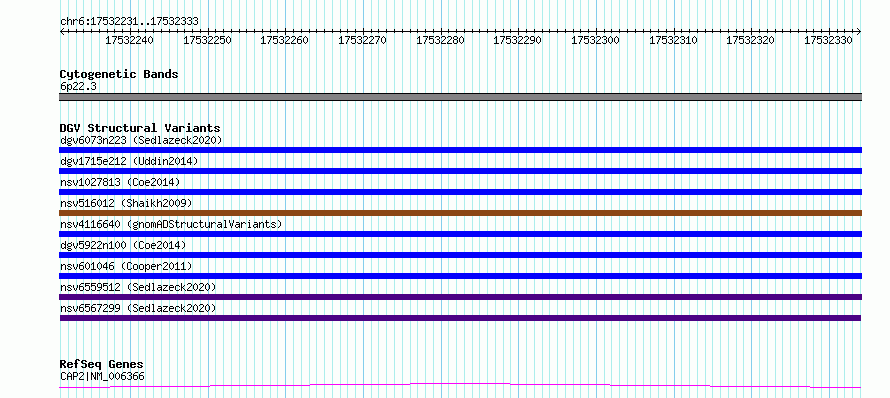Select the blue bar under dgv1715e212

point(460,171)
